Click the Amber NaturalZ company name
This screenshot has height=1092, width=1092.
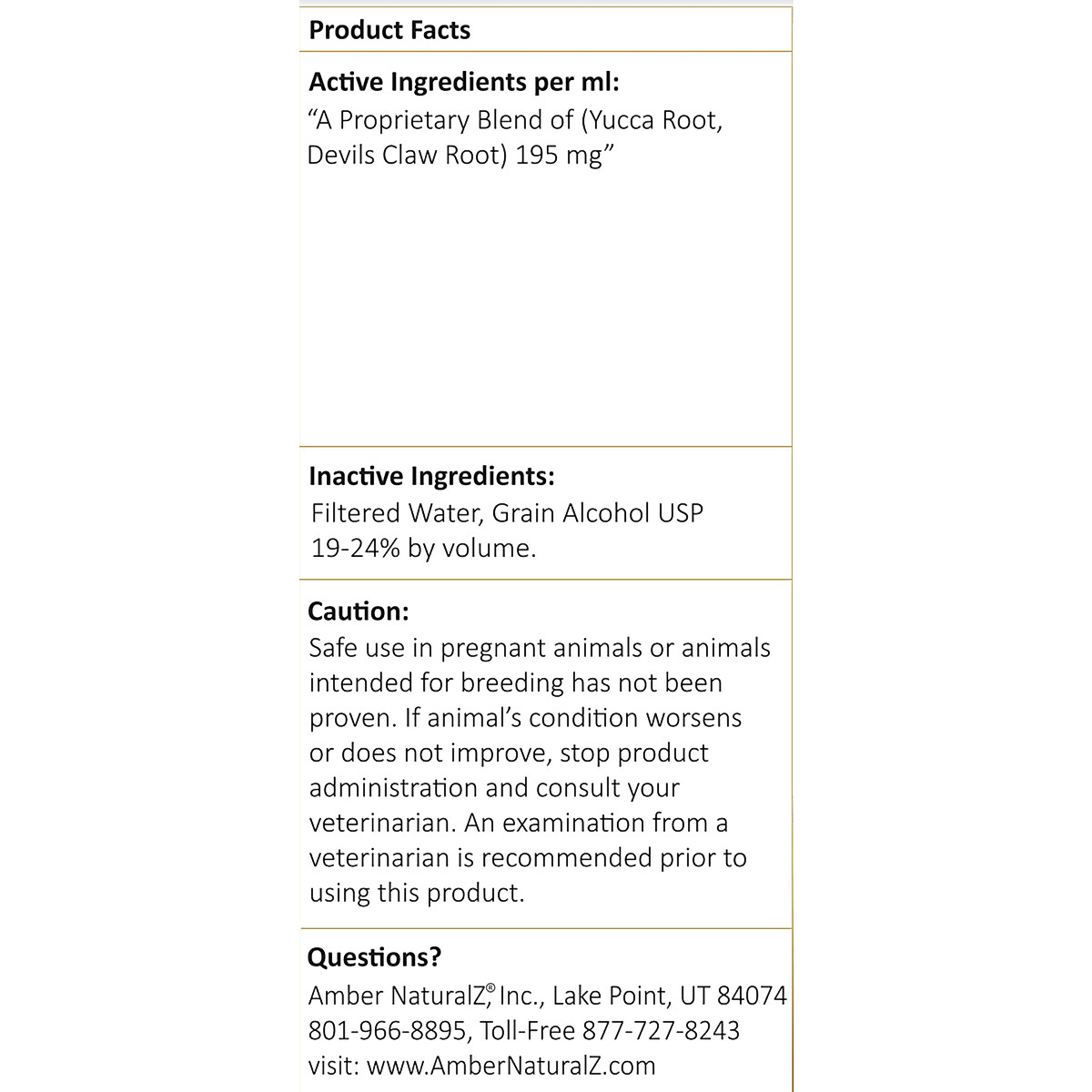pyautogui.click(x=400, y=996)
